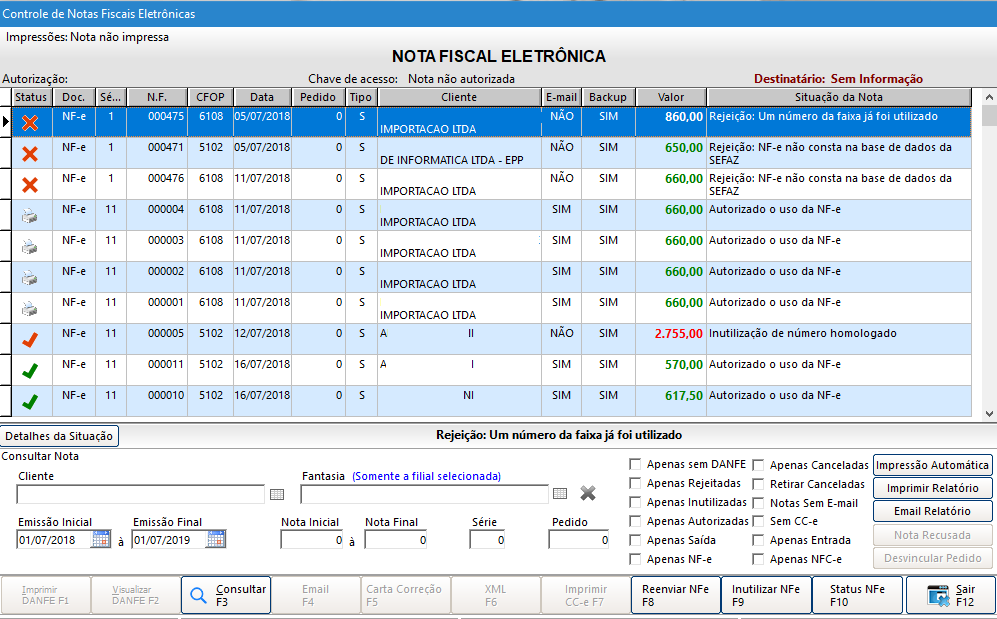Toggle Apenas Autorizadas checkbox
997x619 pixels.
tap(635, 521)
